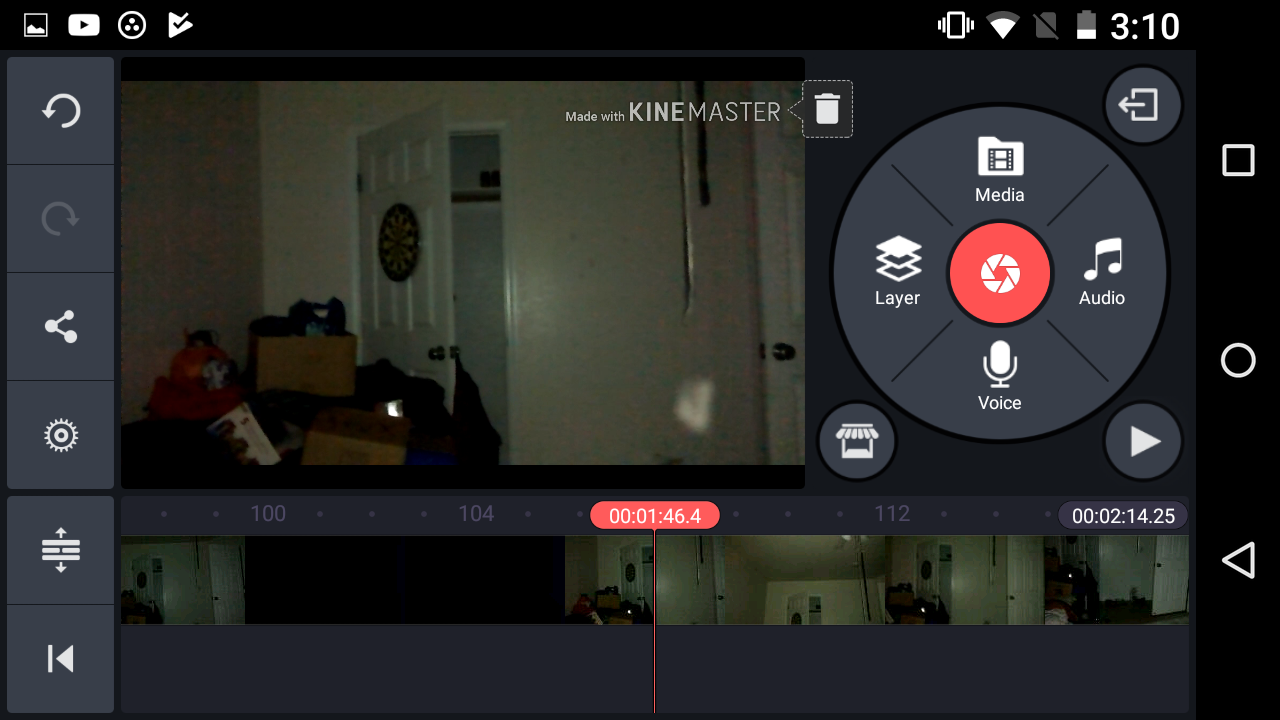Start Voice recording option
The width and height of the screenshot is (1280, 720).
pos(1000,376)
